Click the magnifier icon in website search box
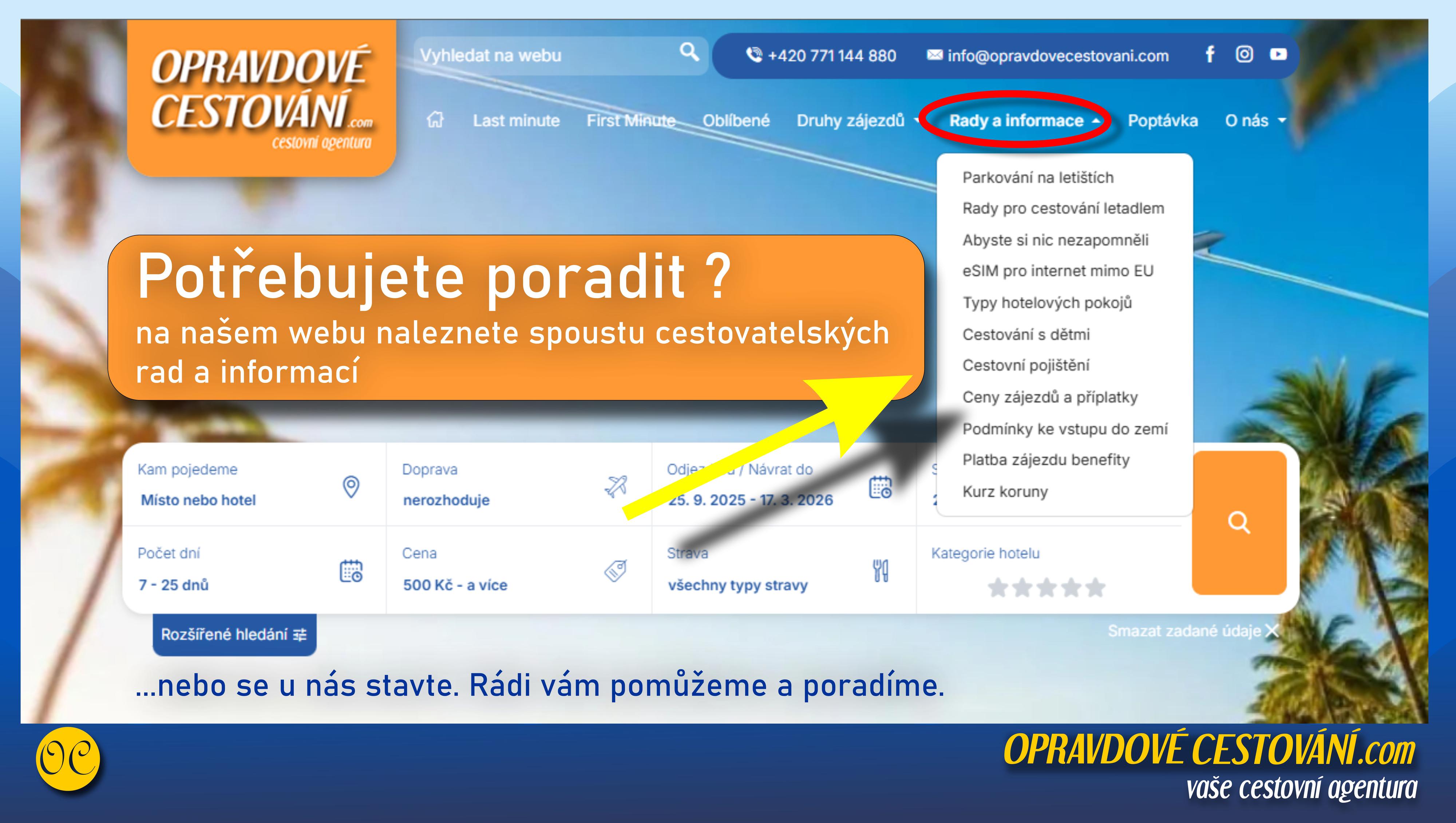This screenshot has height=823, width=1456. (689, 52)
